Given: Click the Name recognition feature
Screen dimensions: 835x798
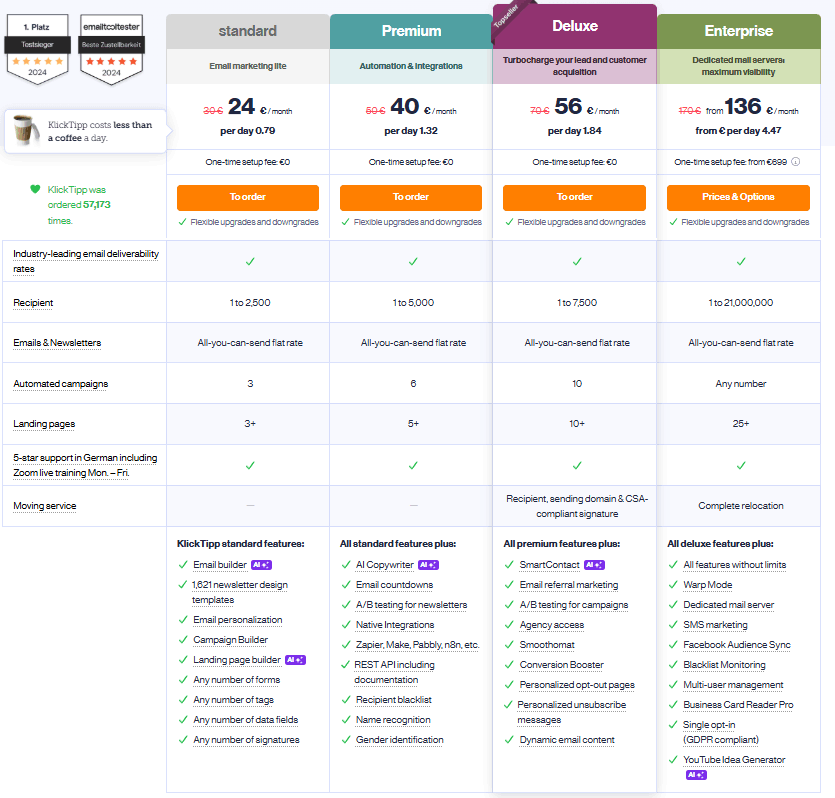Looking at the screenshot, I should [x=393, y=720].
